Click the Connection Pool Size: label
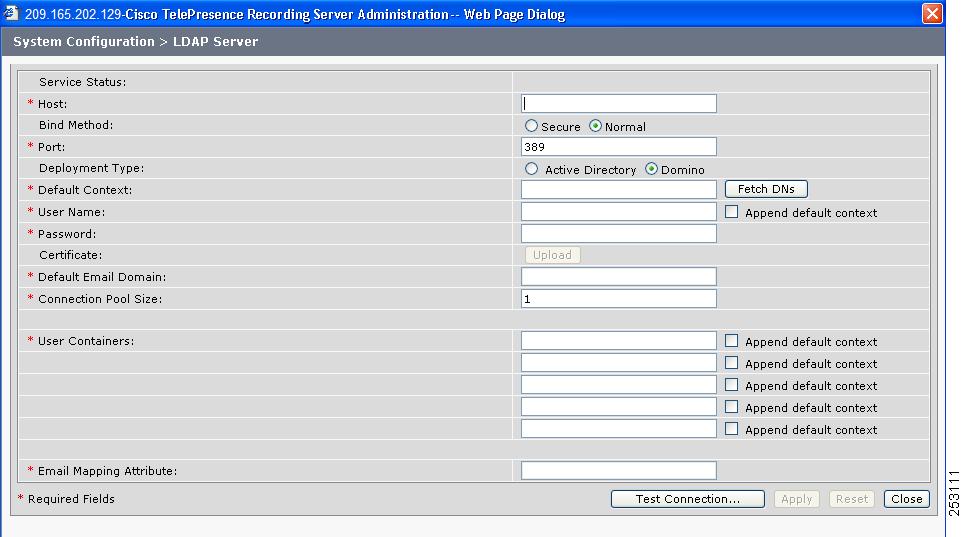 pyautogui.click(x=100, y=299)
